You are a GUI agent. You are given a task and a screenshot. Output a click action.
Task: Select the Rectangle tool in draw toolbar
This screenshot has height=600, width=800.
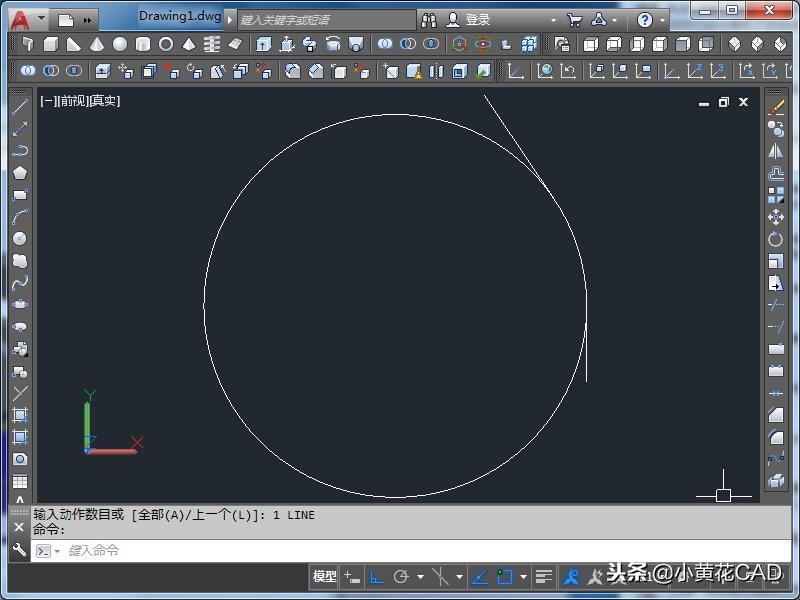pos(20,195)
